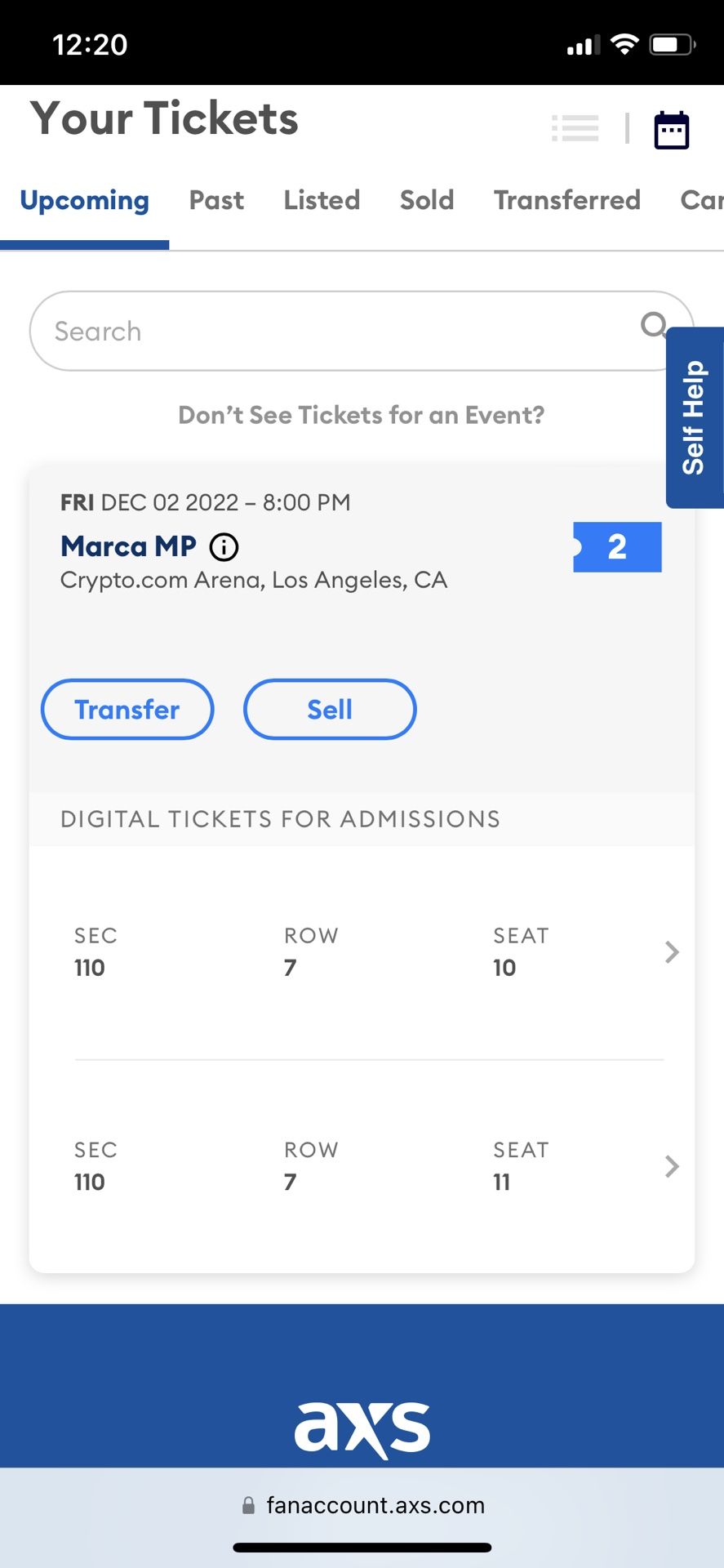Open the Upcoming tab
Viewport: 724px width, 1568px height.
(84, 200)
